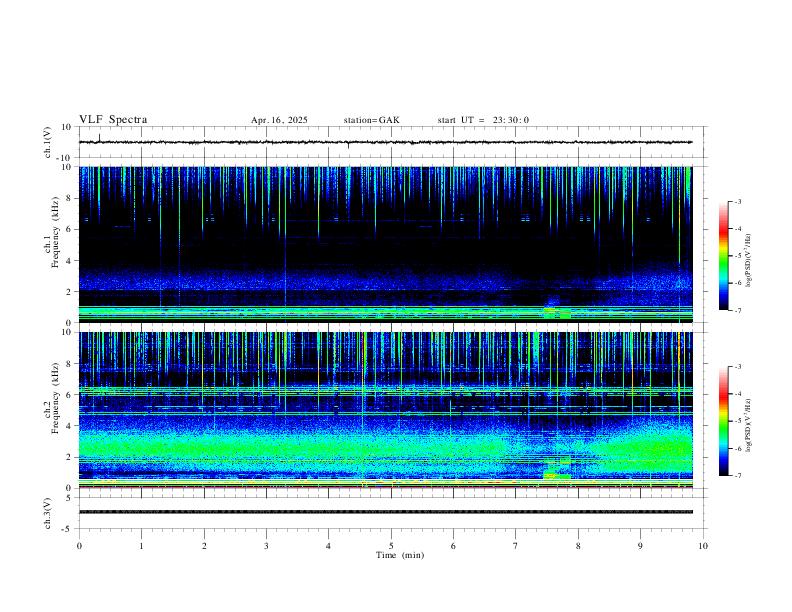Click the "-7" tick on ch.2 color bar

(x=738, y=476)
